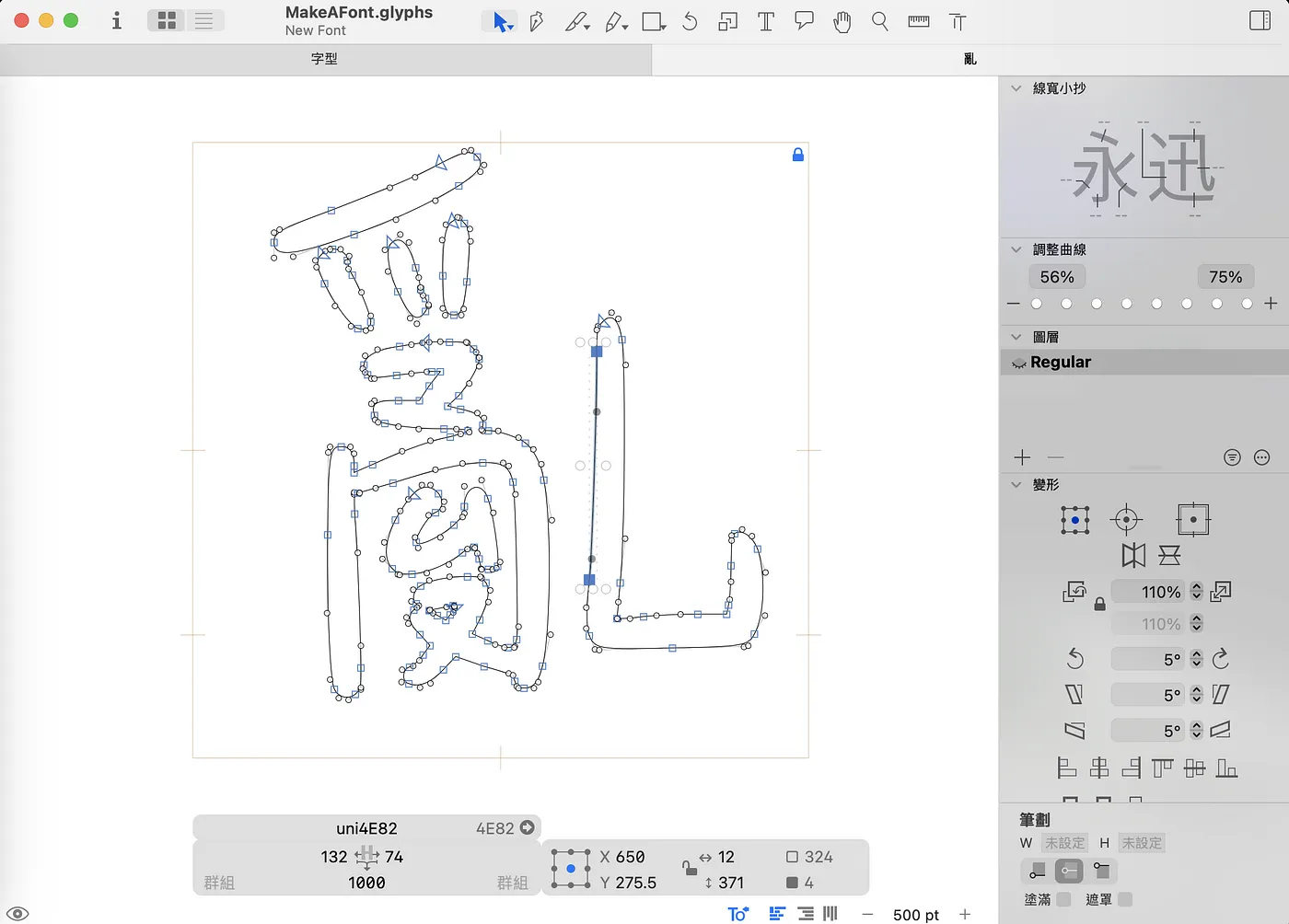
Task: Collapse the 變形 transform section
Action: tap(1016, 485)
